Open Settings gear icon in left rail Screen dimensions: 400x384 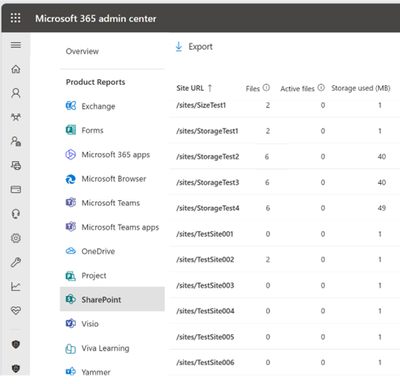[16, 238]
